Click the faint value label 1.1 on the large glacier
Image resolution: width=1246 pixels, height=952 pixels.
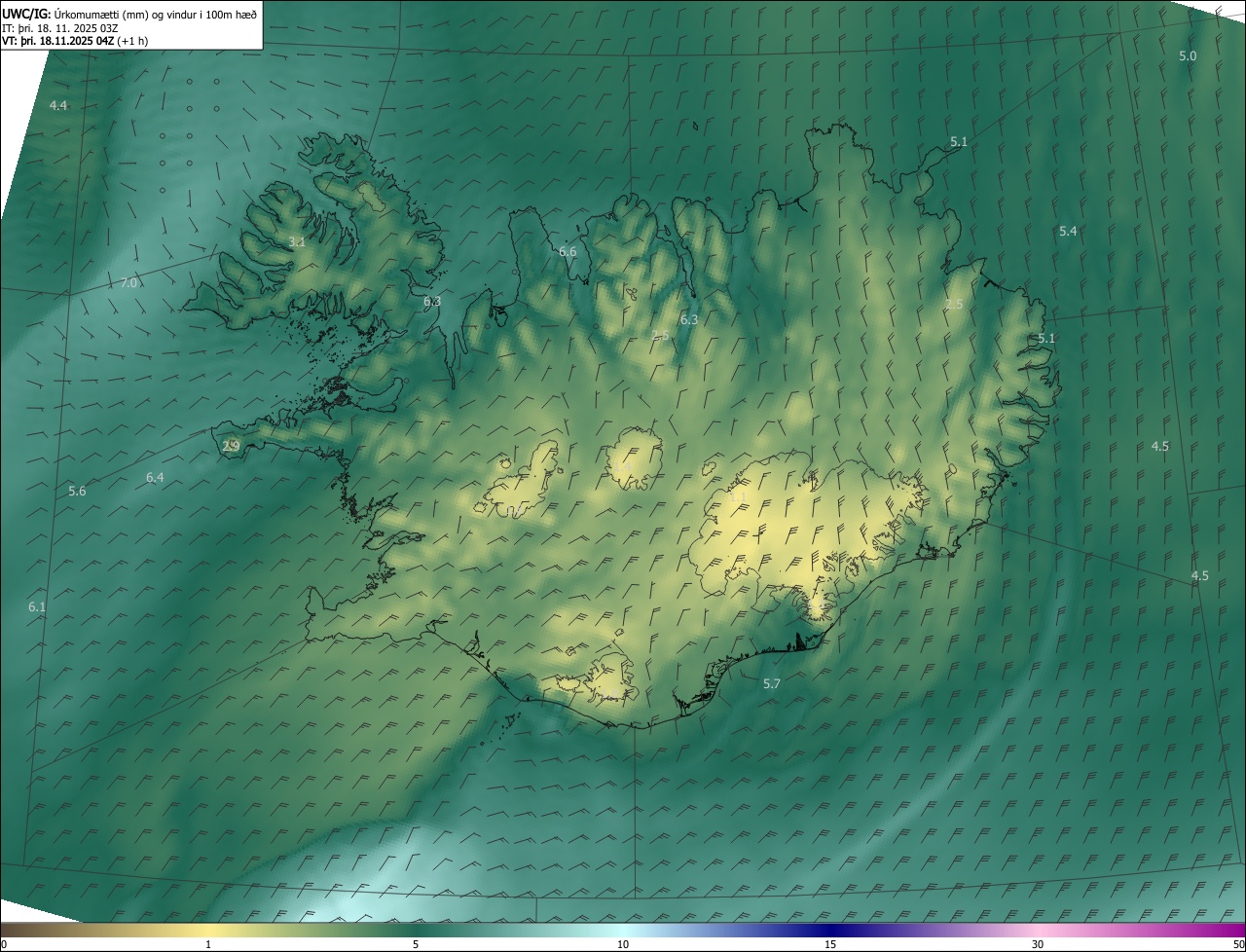[x=739, y=496]
